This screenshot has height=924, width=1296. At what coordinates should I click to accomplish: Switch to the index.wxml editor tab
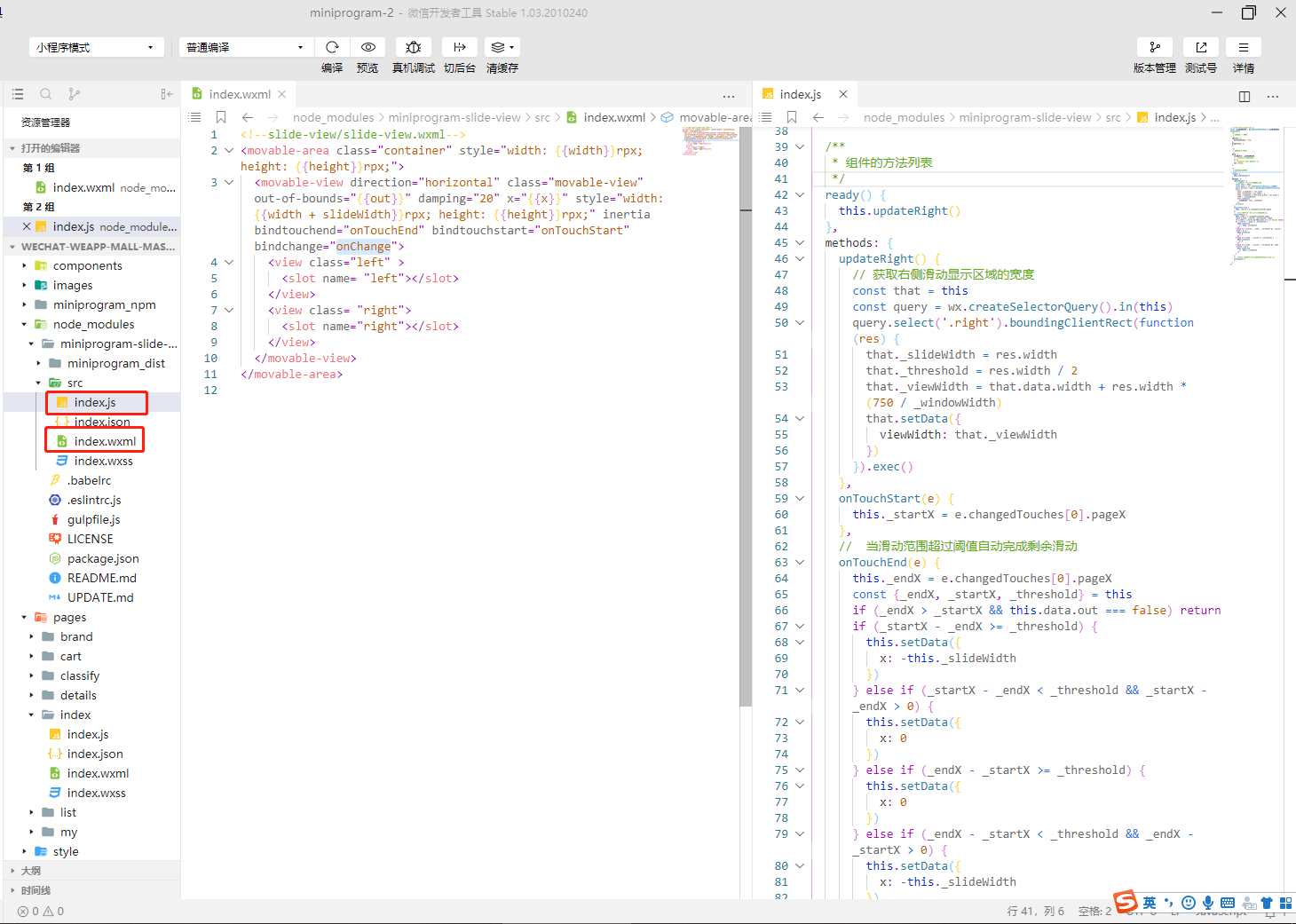(x=240, y=94)
